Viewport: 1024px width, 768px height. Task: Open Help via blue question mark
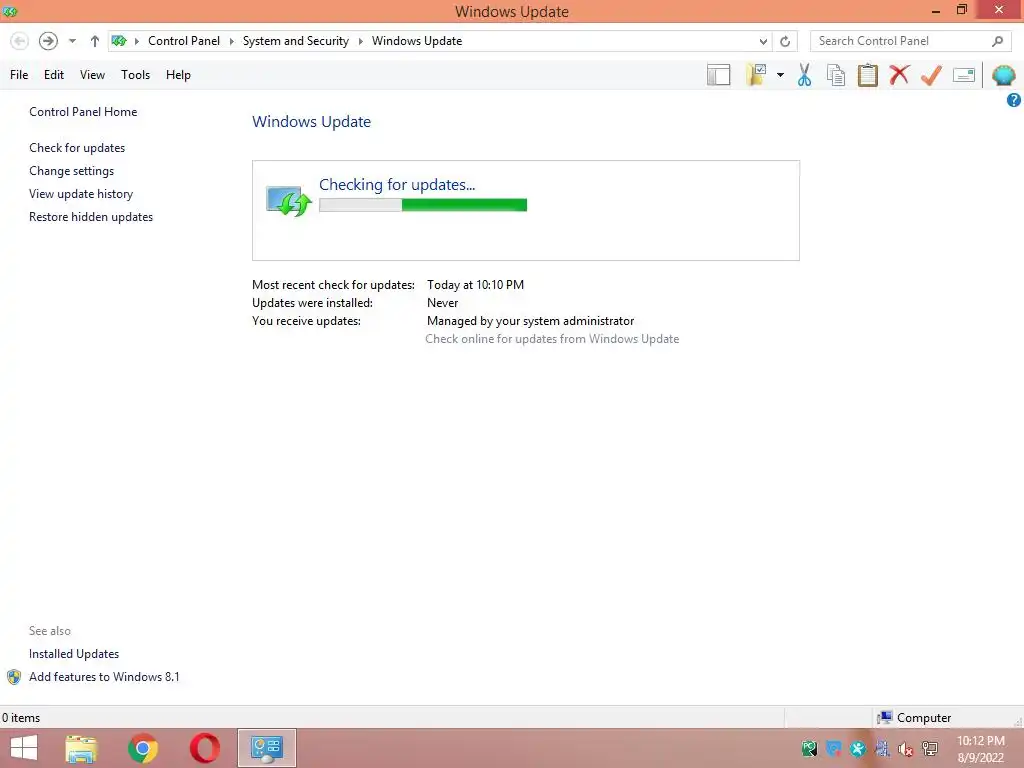click(x=1014, y=100)
